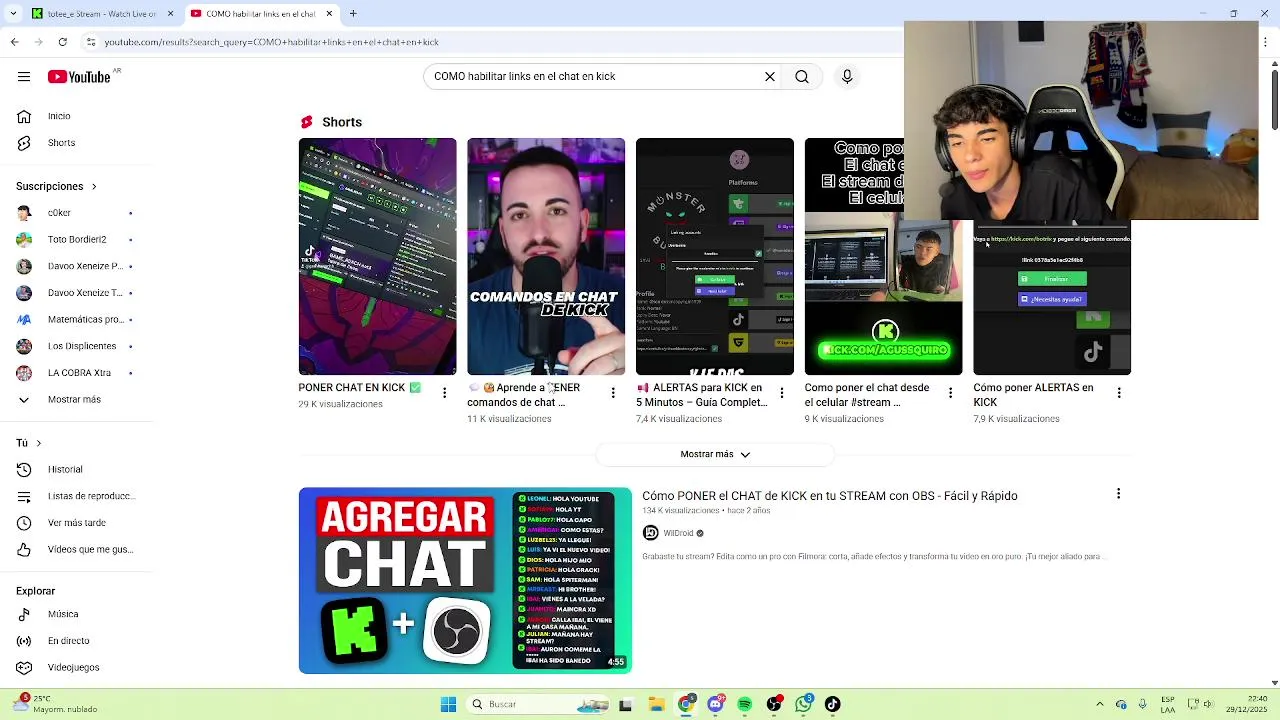This screenshot has height=720, width=1280.
Task: Show hidden system tray icons
Action: pyautogui.click(x=1100, y=704)
